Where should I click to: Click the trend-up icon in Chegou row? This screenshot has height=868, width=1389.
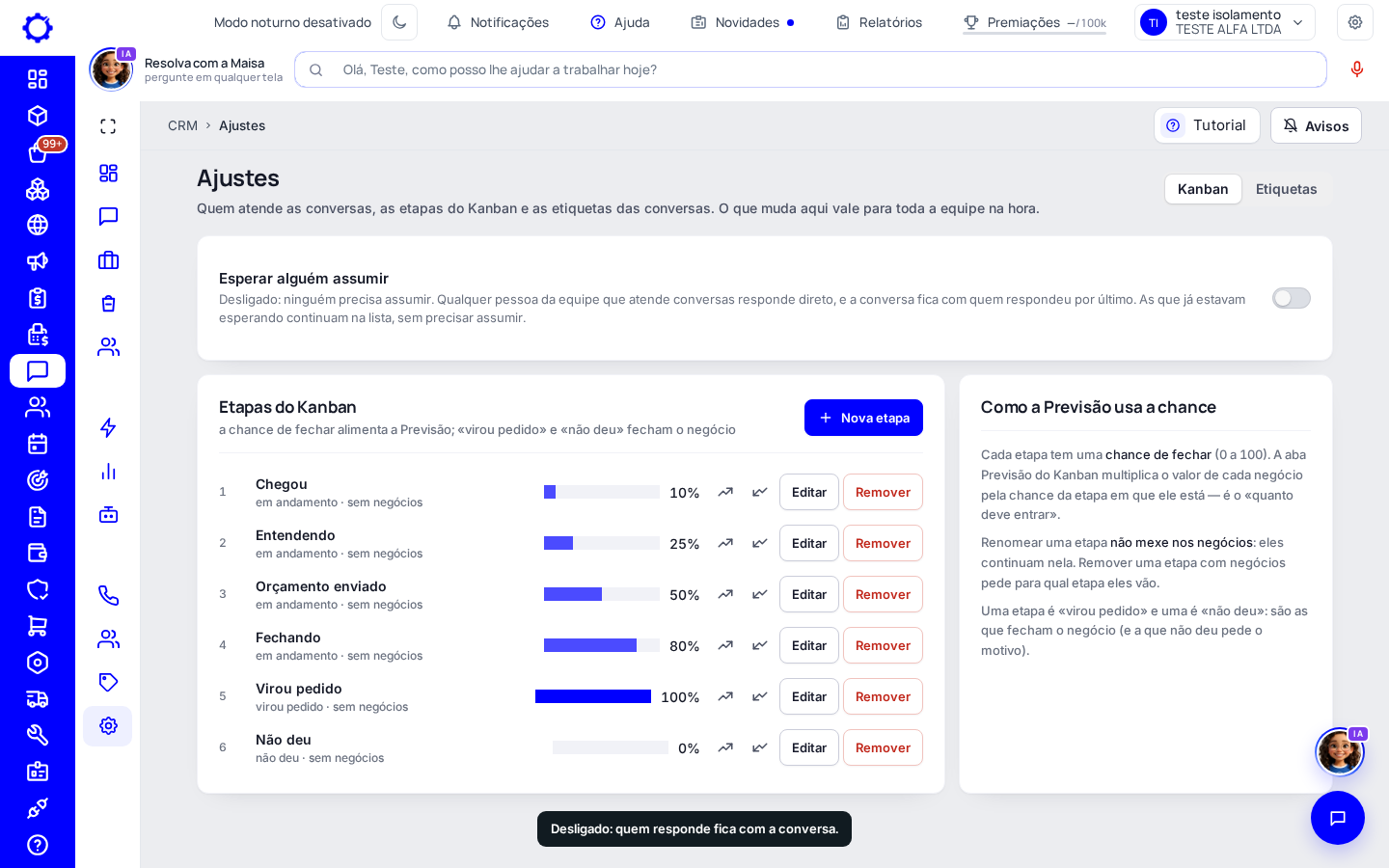(x=725, y=492)
